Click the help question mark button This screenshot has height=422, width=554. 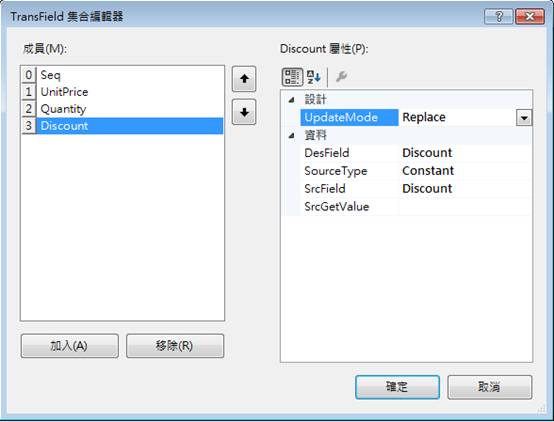pyautogui.click(x=499, y=16)
